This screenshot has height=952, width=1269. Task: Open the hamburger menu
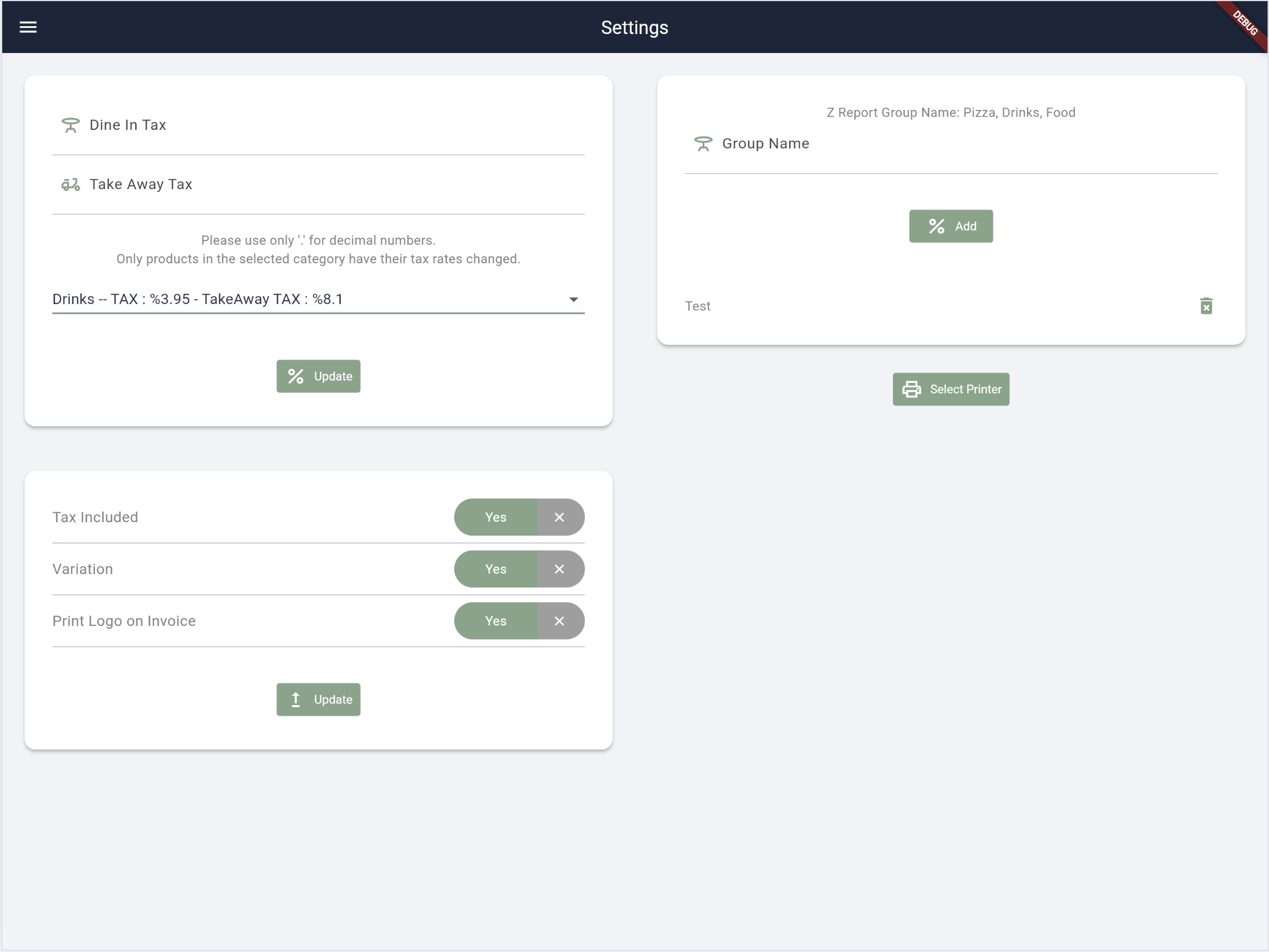coord(27,27)
